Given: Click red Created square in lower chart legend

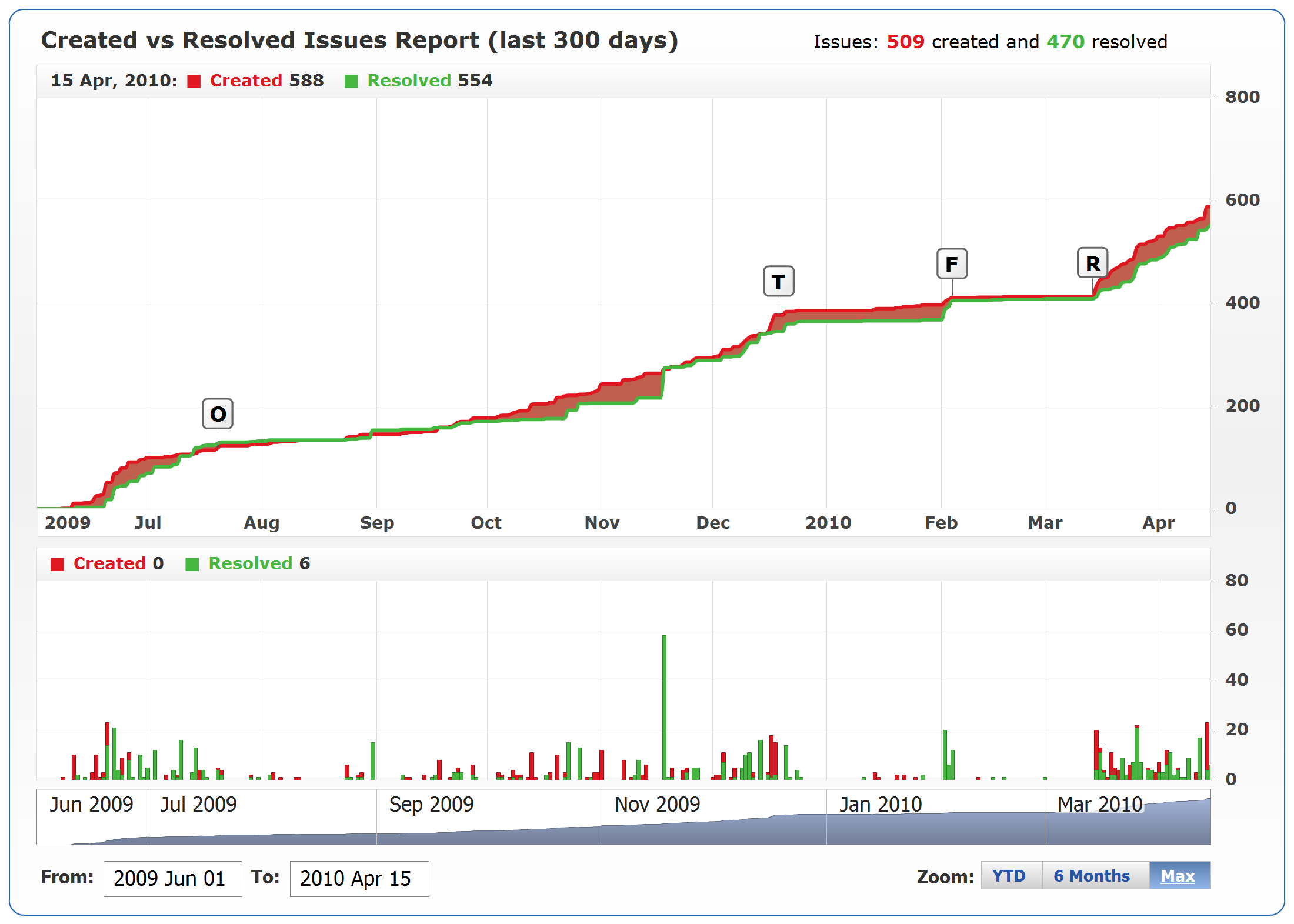Looking at the screenshot, I should [57, 564].
